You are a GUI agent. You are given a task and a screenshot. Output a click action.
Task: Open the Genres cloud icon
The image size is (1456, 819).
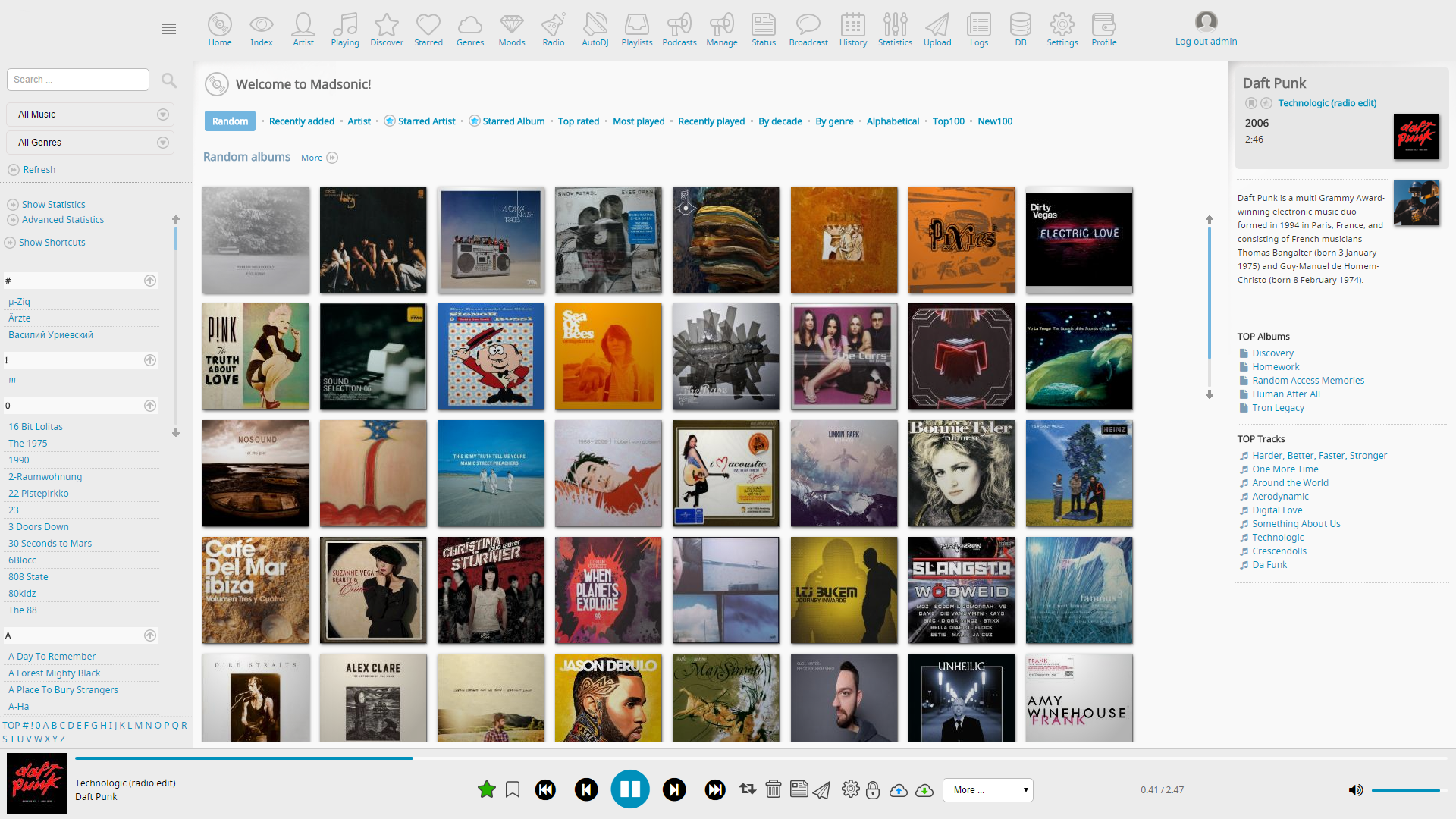[470, 25]
